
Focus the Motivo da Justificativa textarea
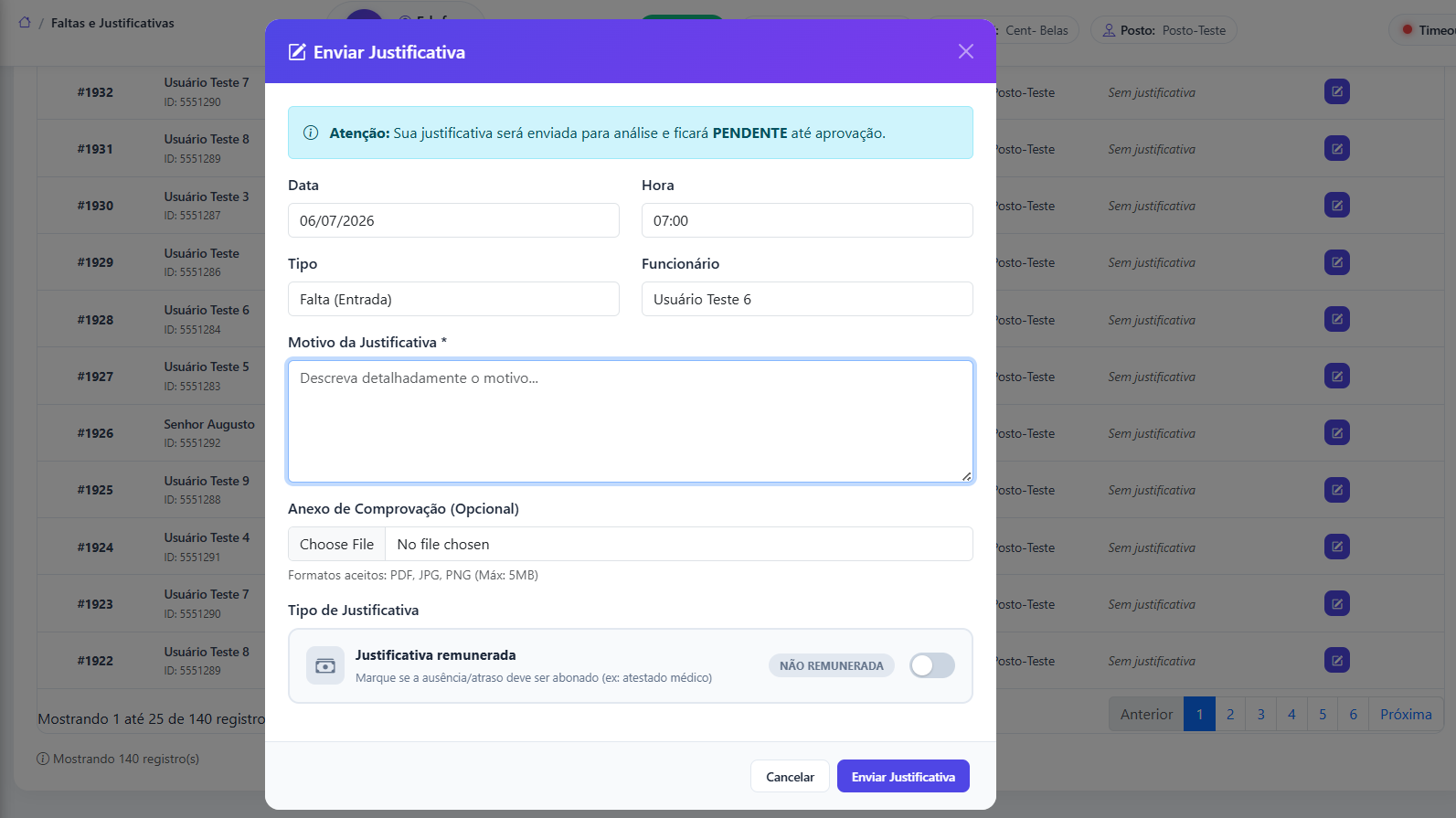[x=631, y=421]
